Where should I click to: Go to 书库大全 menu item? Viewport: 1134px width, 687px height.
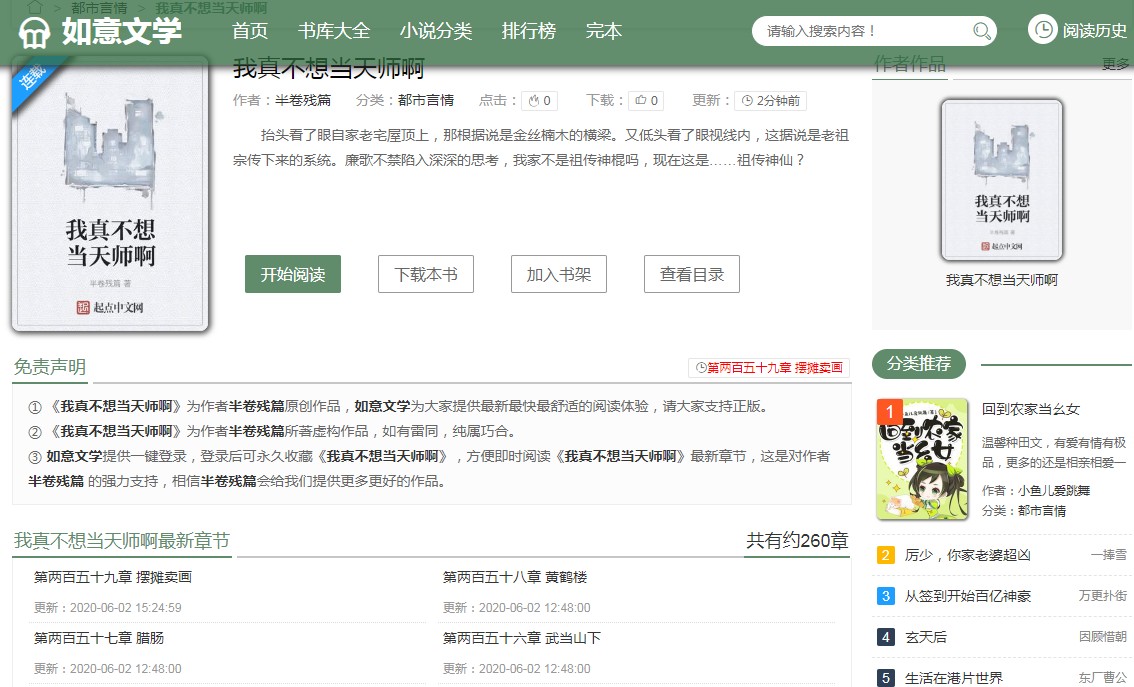click(x=334, y=31)
